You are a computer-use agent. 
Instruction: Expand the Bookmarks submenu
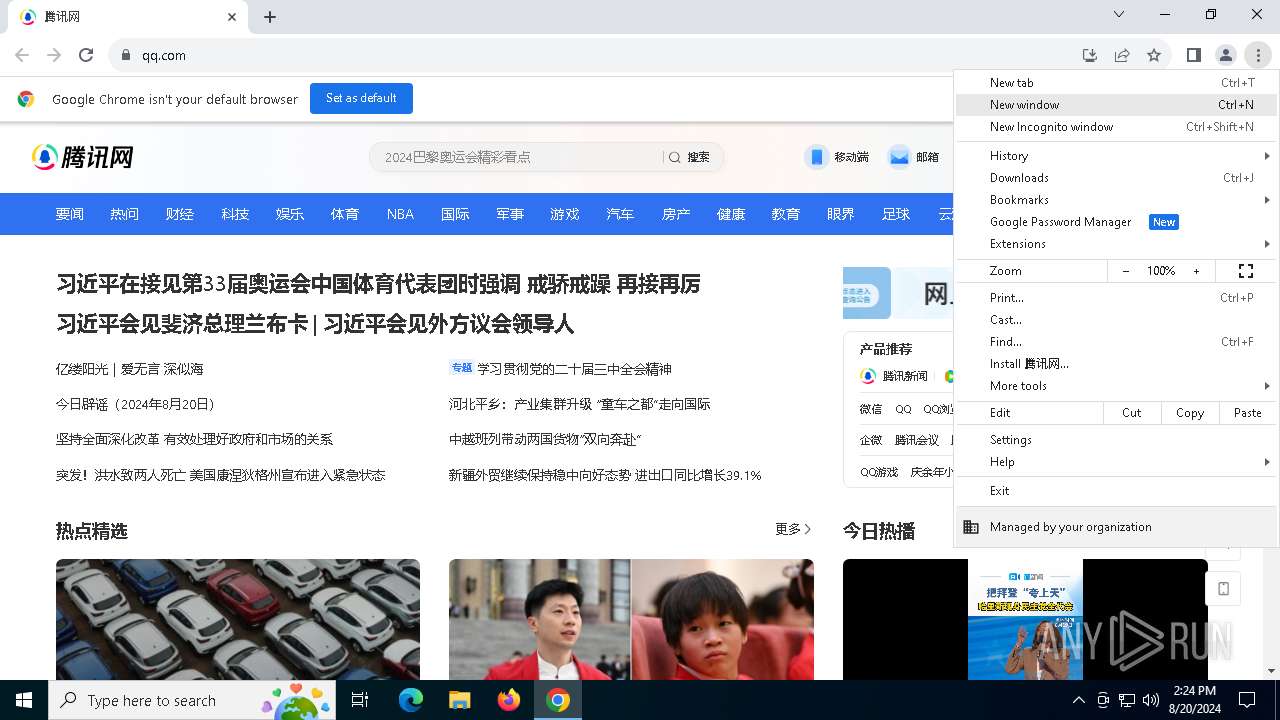(1116, 200)
